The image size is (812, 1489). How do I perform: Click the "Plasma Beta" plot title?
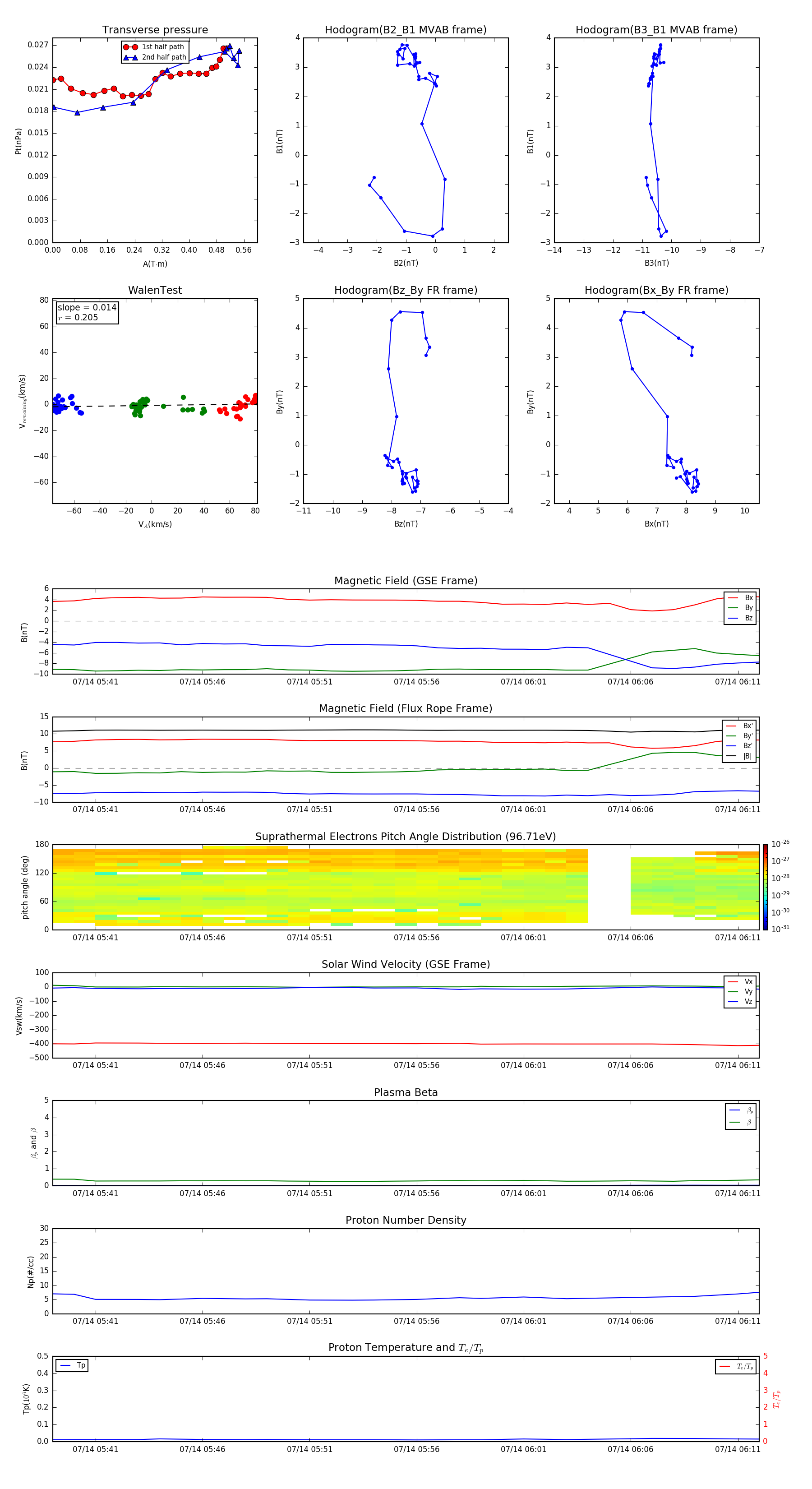[x=406, y=1092]
